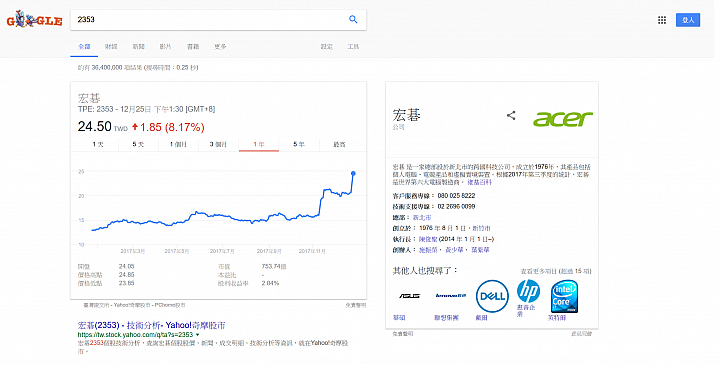Open the 更多 search categories menu
Image resolution: width=720 pixels, height=366 pixels.
click(220, 46)
